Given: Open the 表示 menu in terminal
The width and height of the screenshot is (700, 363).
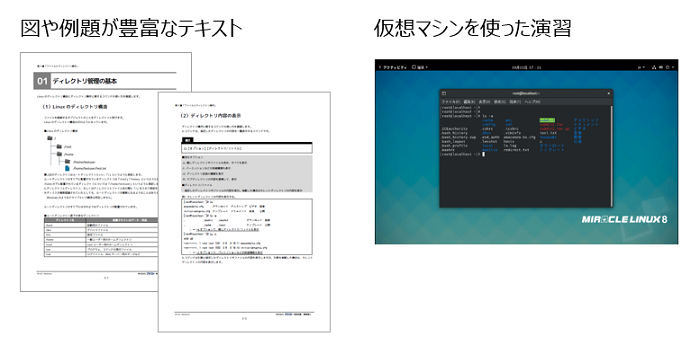Looking at the screenshot, I should (x=484, y=102).
